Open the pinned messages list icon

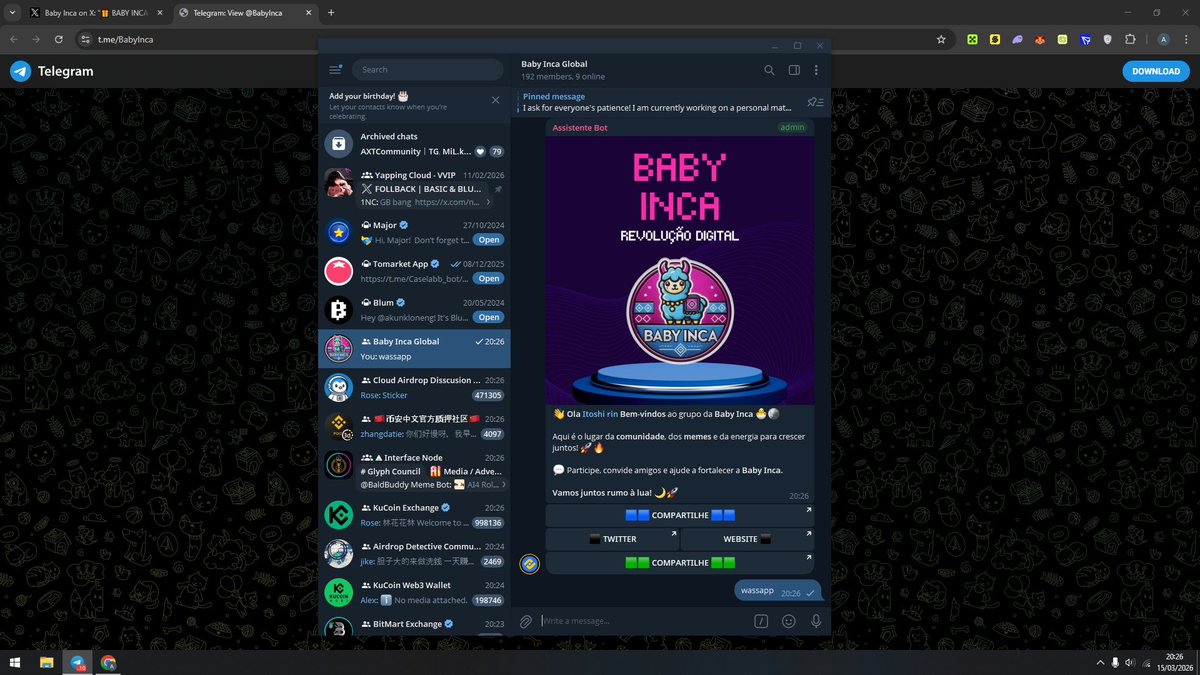pos(815,102)
